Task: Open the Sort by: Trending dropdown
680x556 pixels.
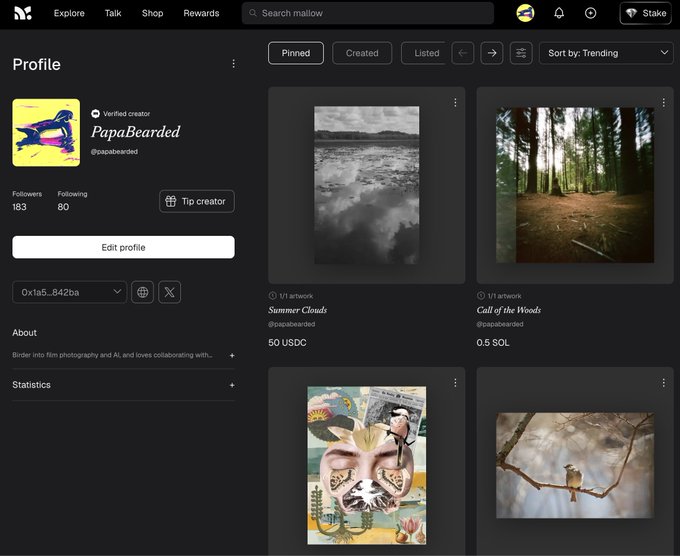Action: 606,53
